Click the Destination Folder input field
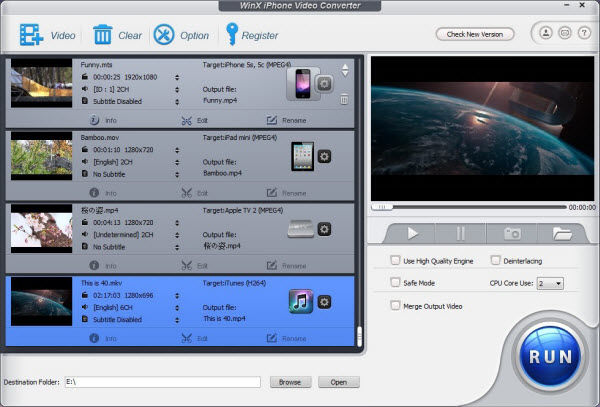This screenshot has height=407, width=600. coord(163,382)
